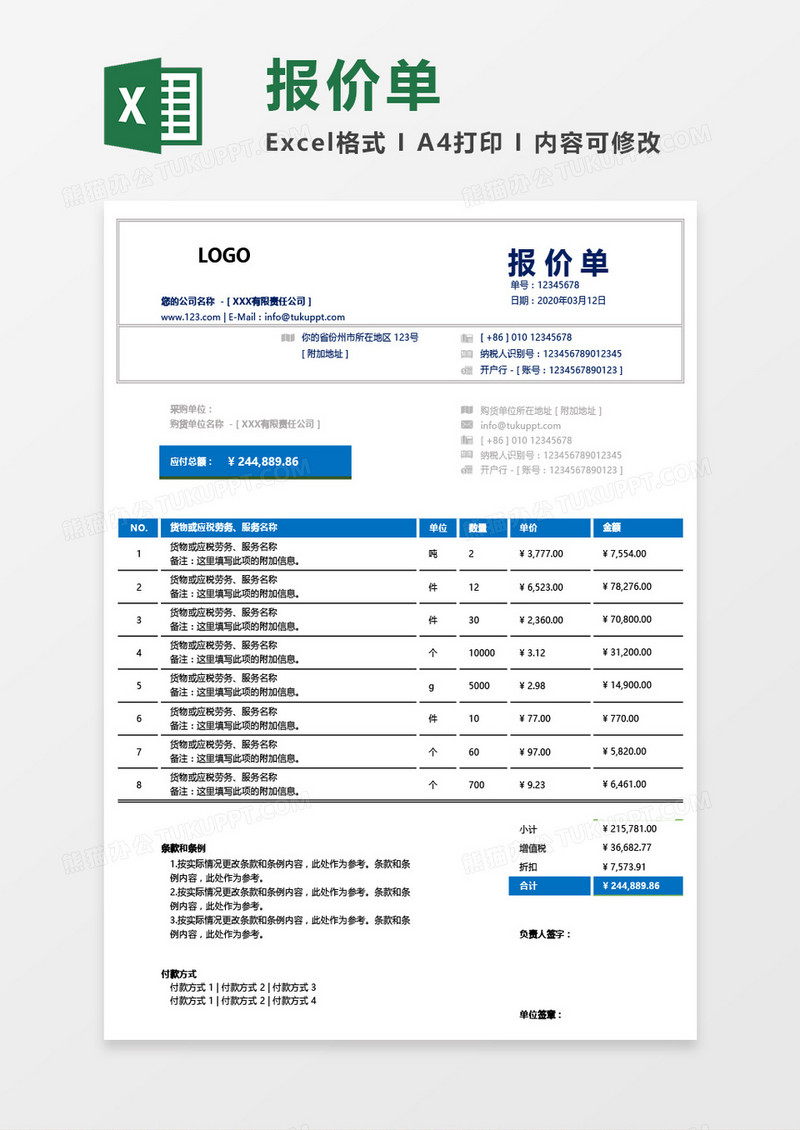
Task: Click amount ¥ 78,276.00
Action: point(627,587)
